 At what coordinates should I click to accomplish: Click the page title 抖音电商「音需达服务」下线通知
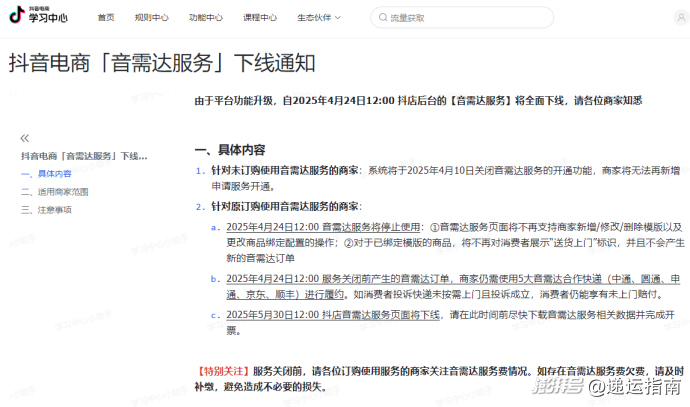162,63
